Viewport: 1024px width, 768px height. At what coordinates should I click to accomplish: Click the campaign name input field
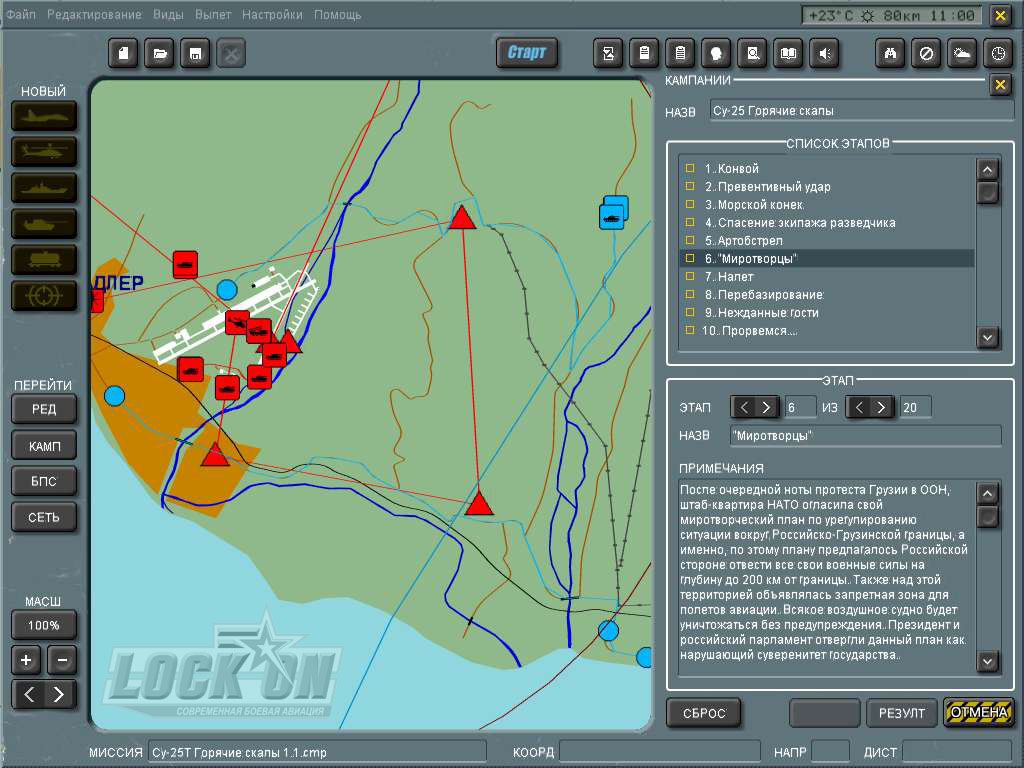point(861,110)
